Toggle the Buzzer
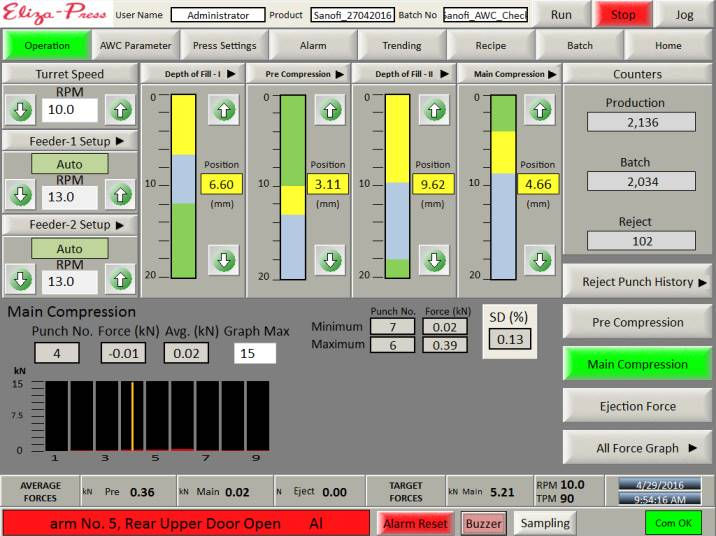Image resolution: width=716 pixels, height=536 pixels. (x=483, y=523)
